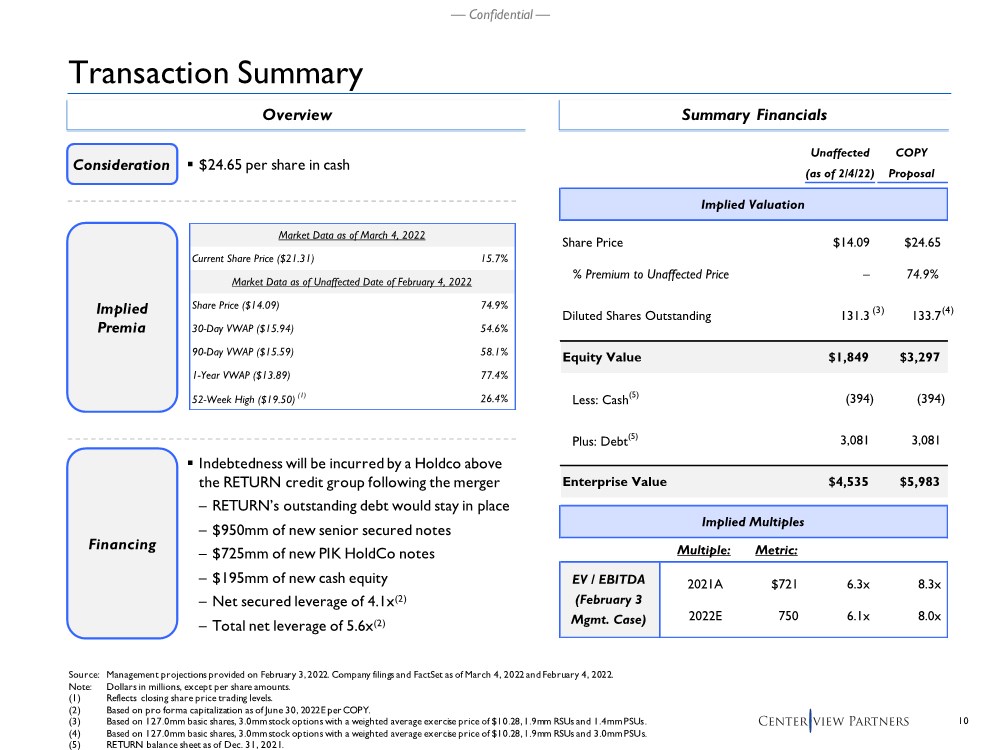Select the Transaction Summary title
The image size is (1000, 750).
pyautogui.click(x=214, y=73)
